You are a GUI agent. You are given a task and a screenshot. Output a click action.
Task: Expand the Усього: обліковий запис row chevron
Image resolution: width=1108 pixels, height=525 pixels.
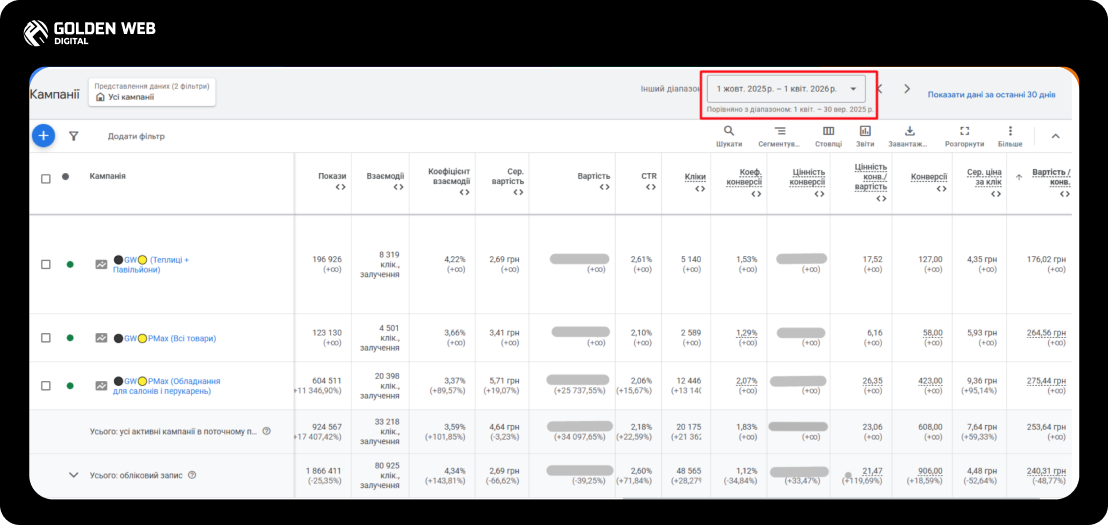tap(73, 476)
